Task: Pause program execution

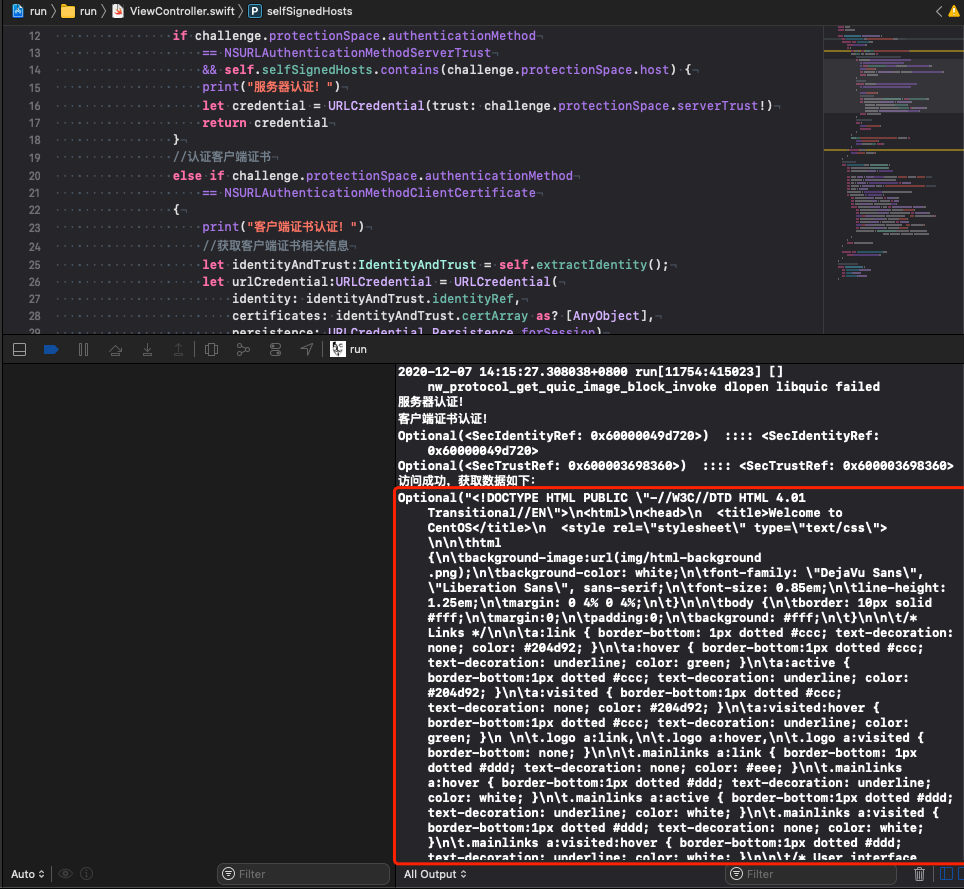Action: point(83,349)
